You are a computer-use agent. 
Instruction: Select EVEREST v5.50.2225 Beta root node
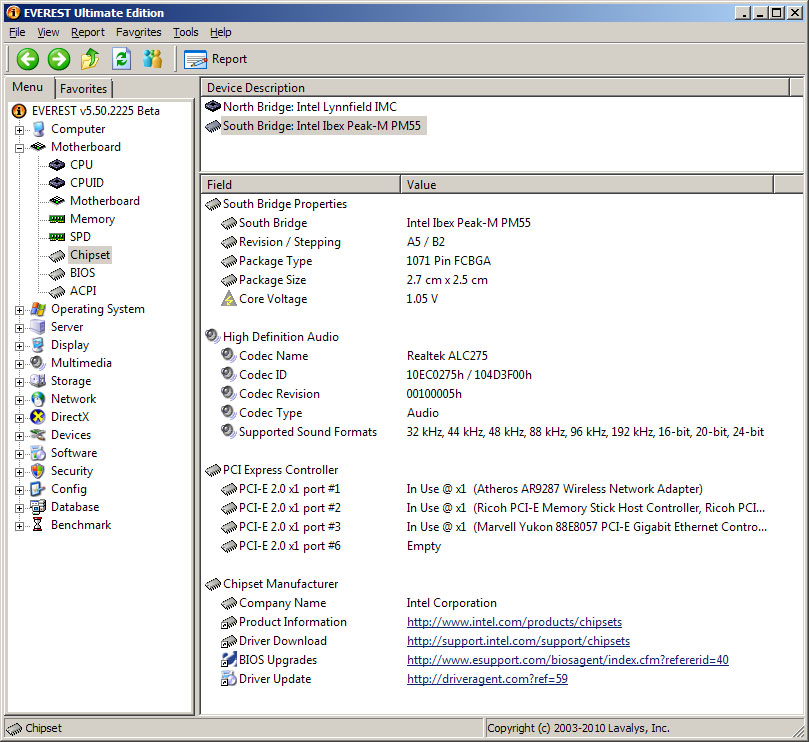86,111
